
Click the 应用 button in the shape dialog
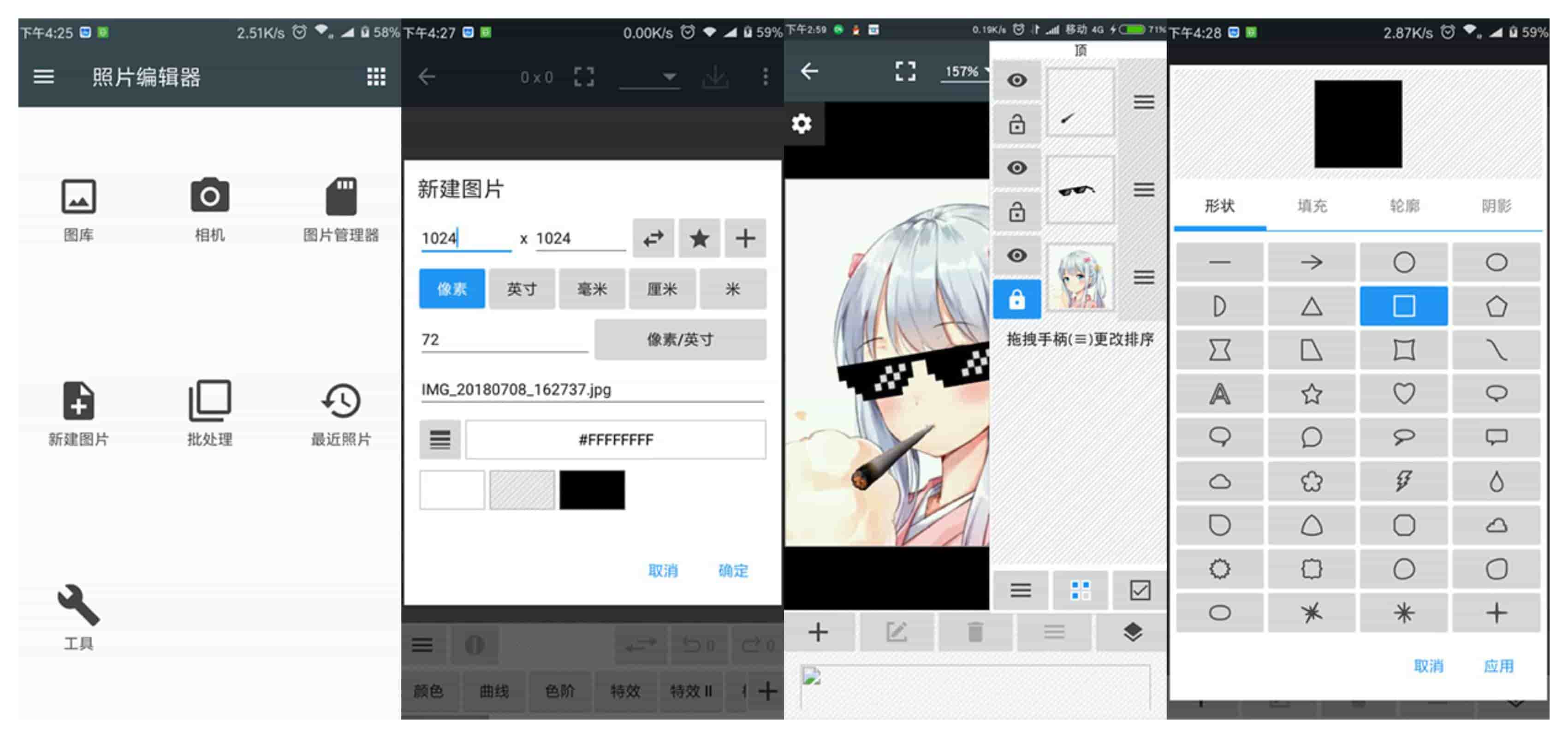coord(1497,666)
